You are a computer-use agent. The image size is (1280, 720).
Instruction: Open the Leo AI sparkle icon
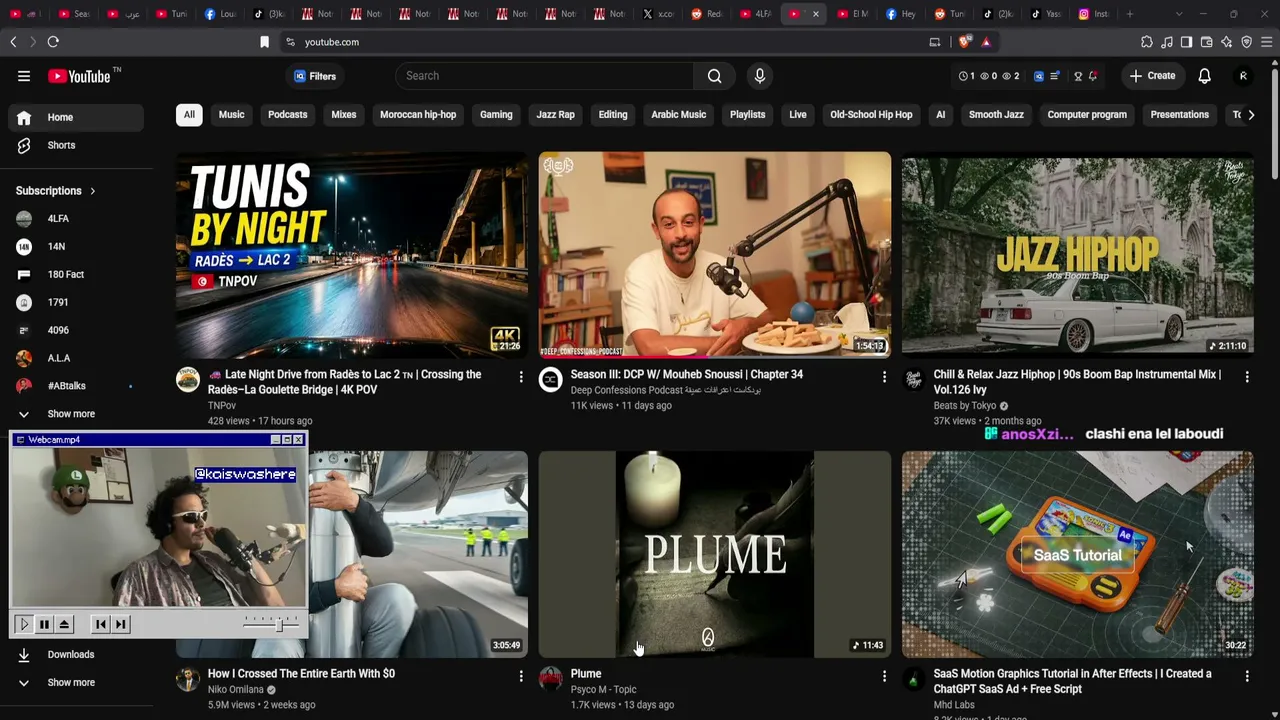(x=1227, y=42)
